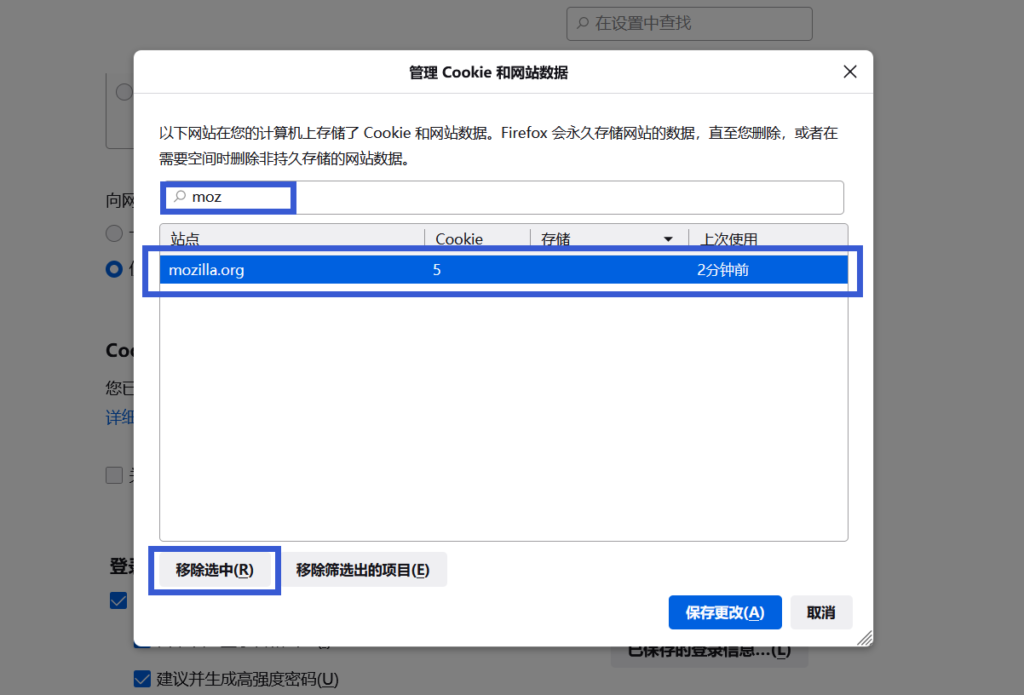The image size is (1024, 695).
Task: Click the magnifier icon beside the "moz" filter
Action: pos(180,198)
